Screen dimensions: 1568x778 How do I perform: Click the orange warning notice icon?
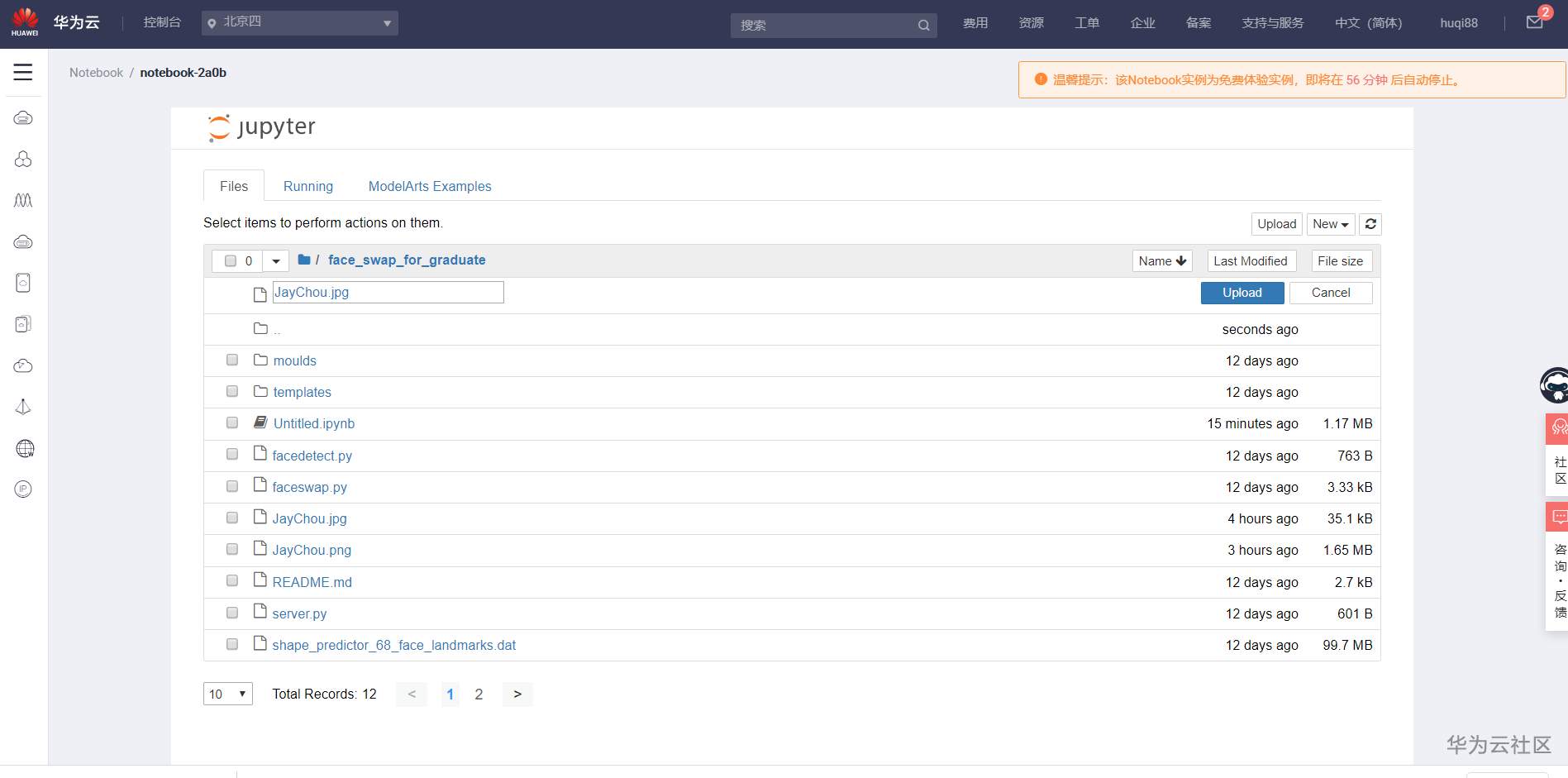click(1041, 79)
